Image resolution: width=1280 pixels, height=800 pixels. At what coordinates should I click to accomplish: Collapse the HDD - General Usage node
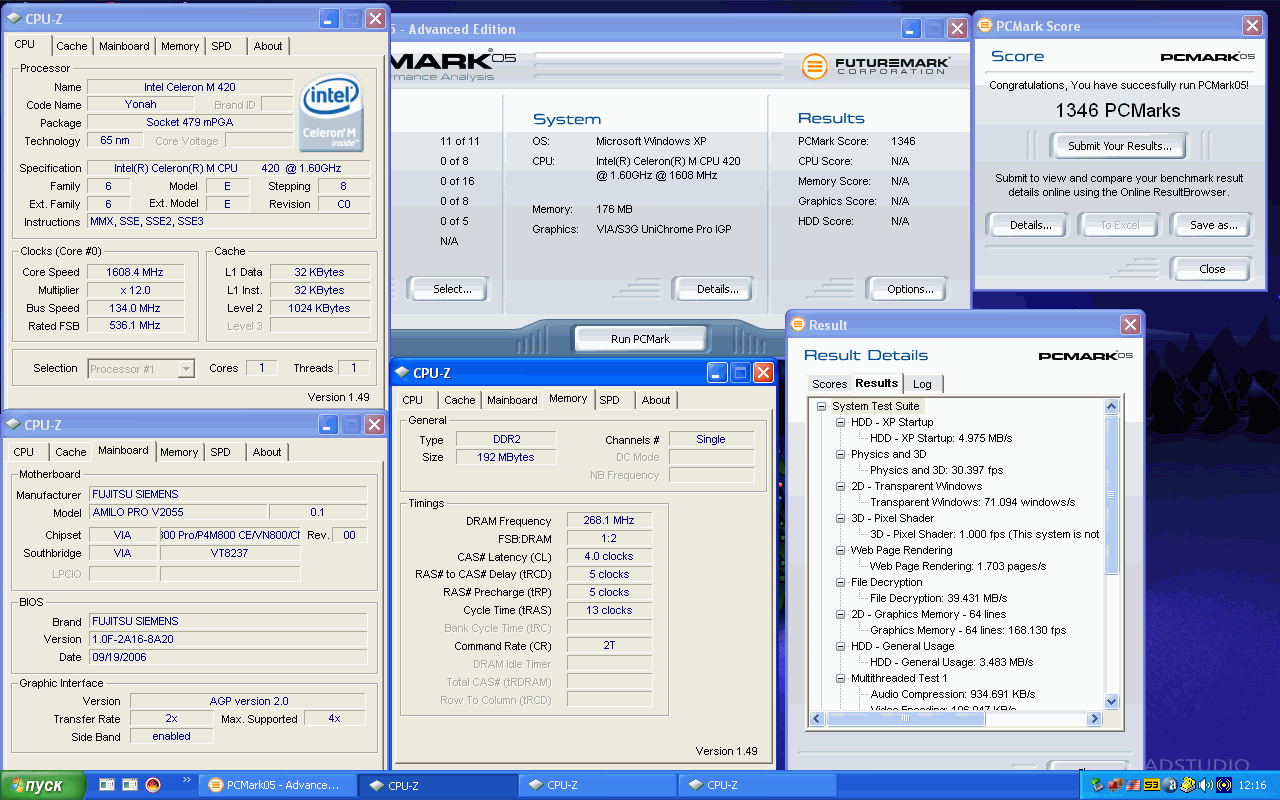tap(841, 646)
